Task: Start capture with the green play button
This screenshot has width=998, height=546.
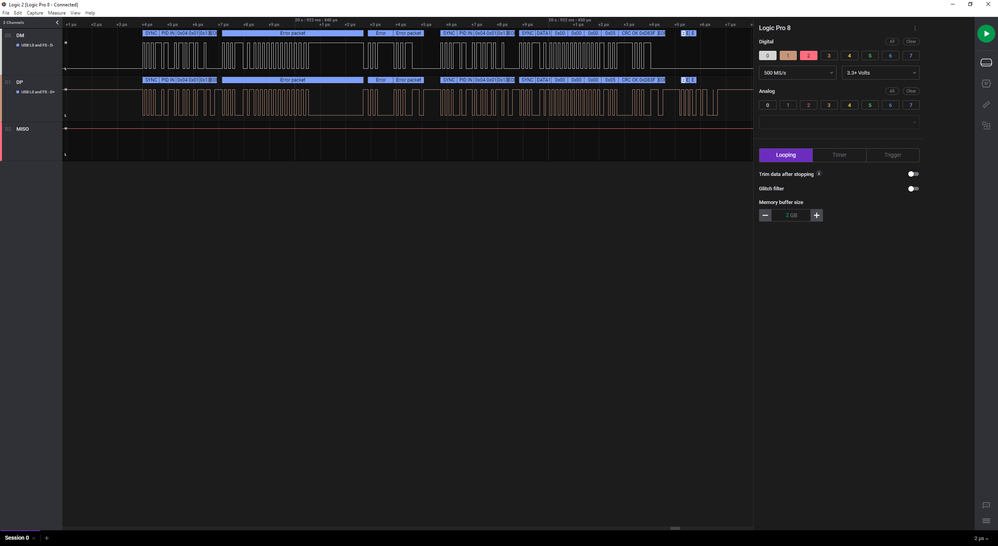Action: pos(986,34)
